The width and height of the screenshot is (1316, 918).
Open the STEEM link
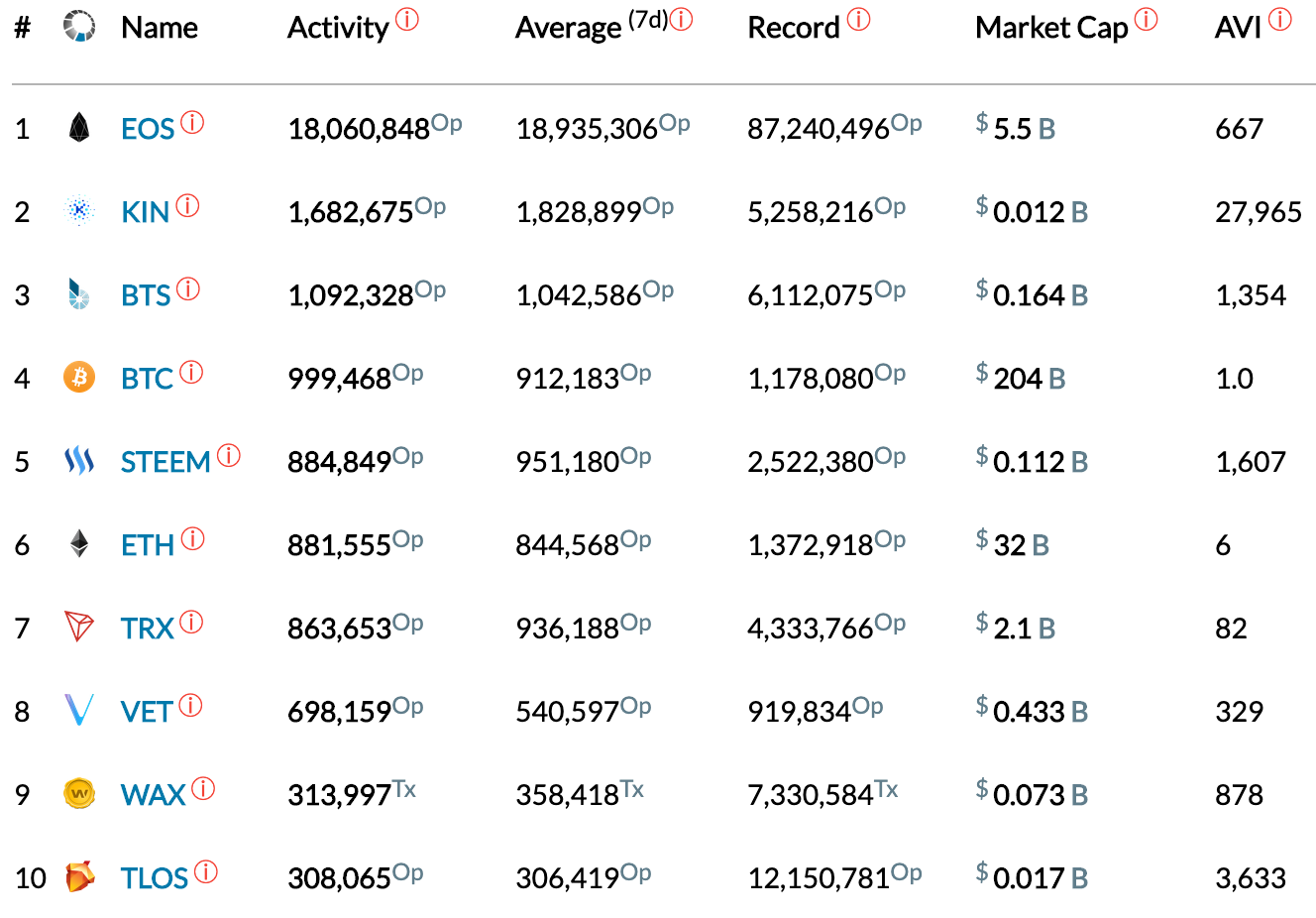point(165,462)
